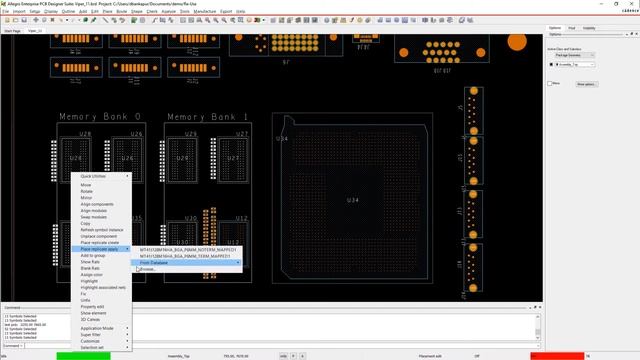Click the black subclass color swatch
This screenshot has height=360, width=640.
[551, 64]
